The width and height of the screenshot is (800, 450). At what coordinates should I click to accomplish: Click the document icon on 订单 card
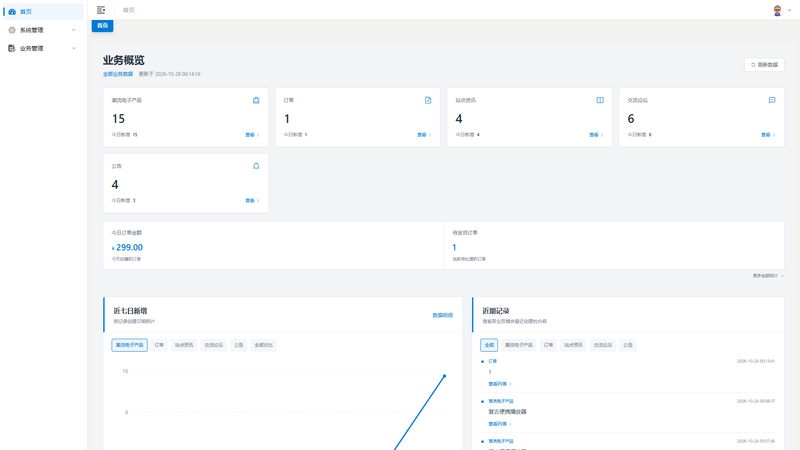tap(428, 101)
